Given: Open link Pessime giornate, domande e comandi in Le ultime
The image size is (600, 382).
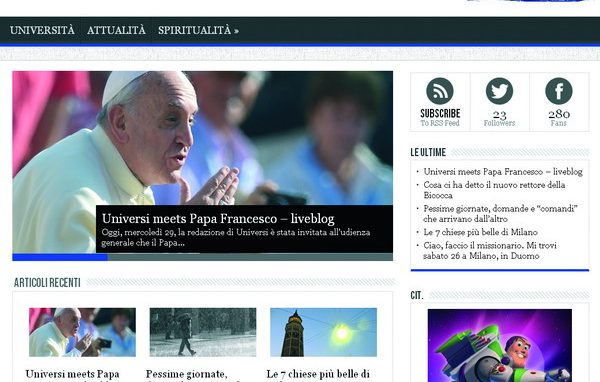Looking at the screenshot, I should point(500,214).
